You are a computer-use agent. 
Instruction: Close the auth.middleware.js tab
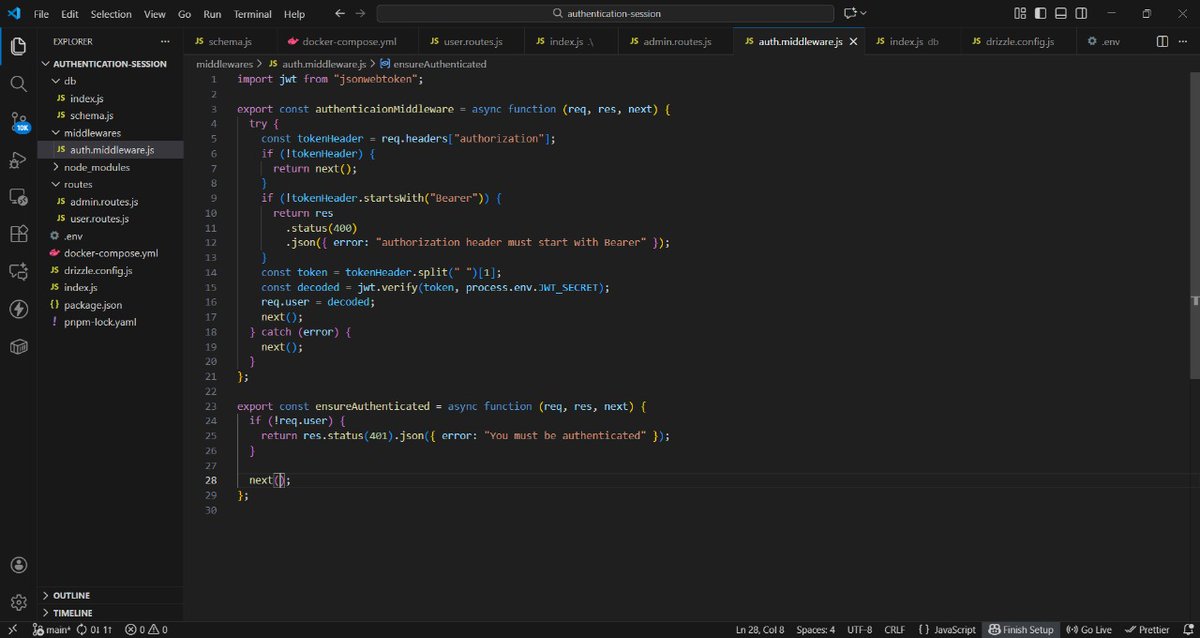click(852, 42)
